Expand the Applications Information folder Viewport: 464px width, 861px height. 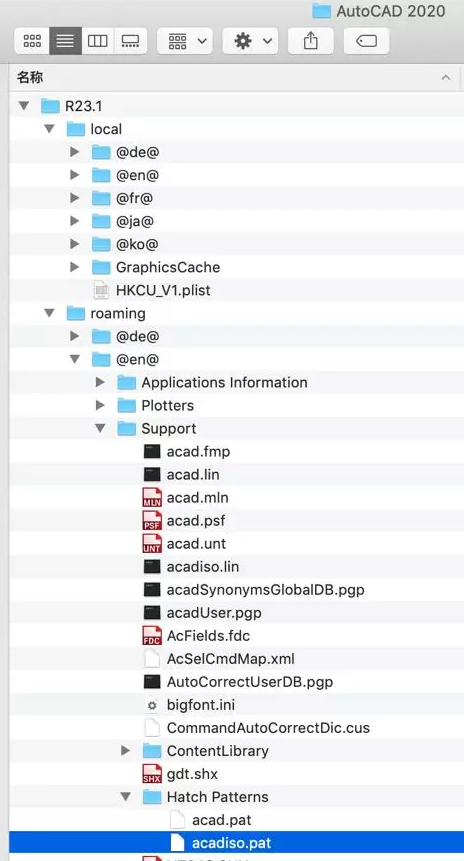click(100, 382)
